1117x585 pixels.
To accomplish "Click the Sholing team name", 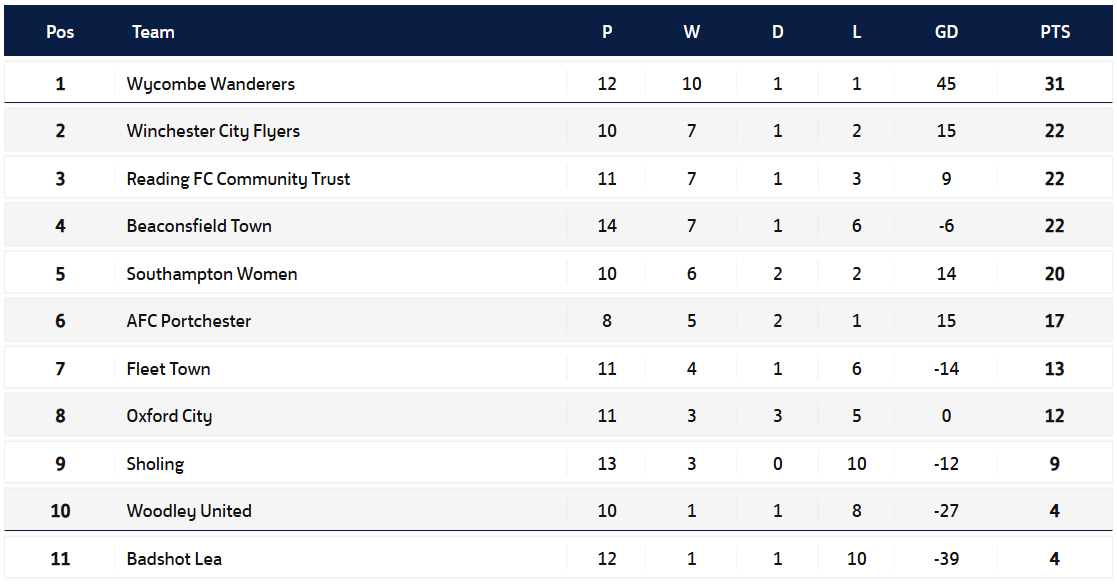I will click(x=155, y=464).
